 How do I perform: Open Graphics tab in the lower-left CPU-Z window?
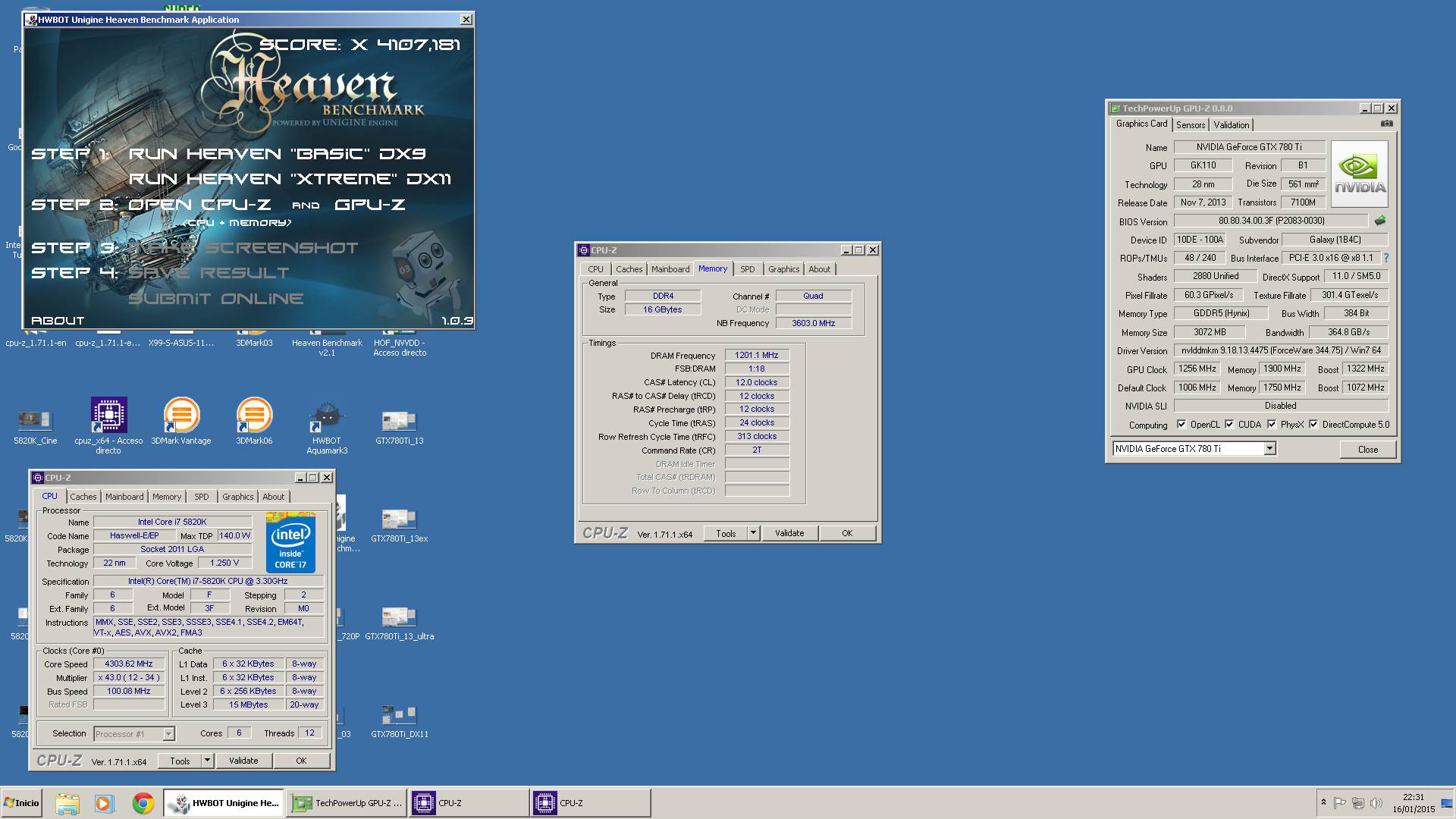[237, 497]
